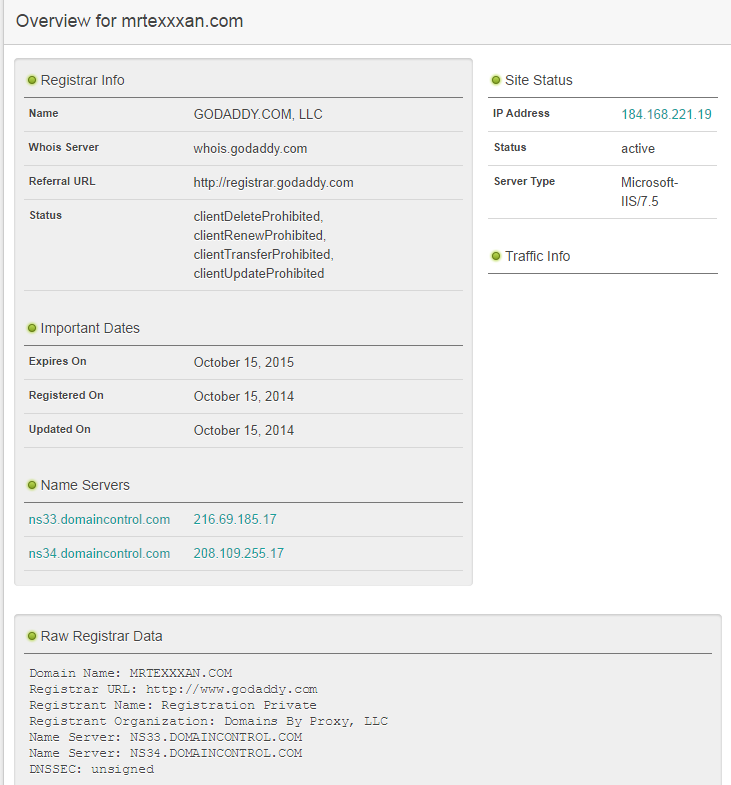This screenshot has height=785, width=731.
Task: Click the green bullet beside Traffic Info
Action: coord(495,256)
